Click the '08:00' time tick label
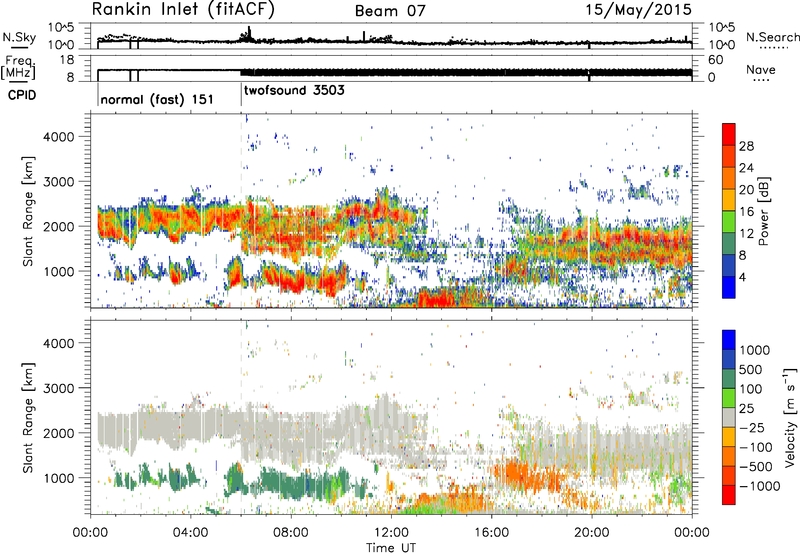The height and width of the screenshot is (554, 800). 291,533
